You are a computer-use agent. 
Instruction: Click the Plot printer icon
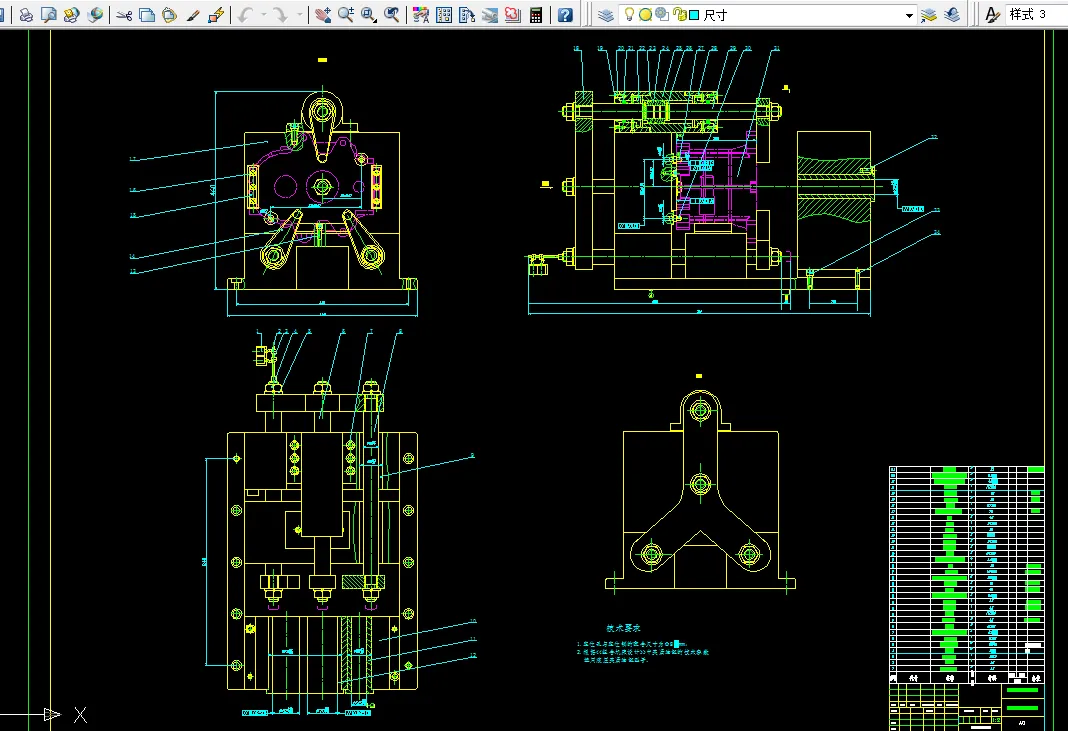(26, 14)
